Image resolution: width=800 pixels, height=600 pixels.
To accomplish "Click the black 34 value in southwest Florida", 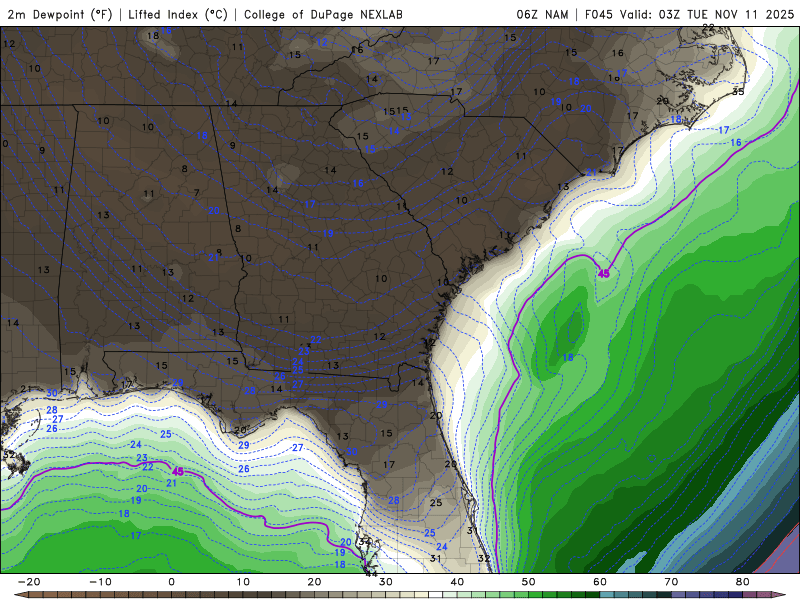I will 364,541.
